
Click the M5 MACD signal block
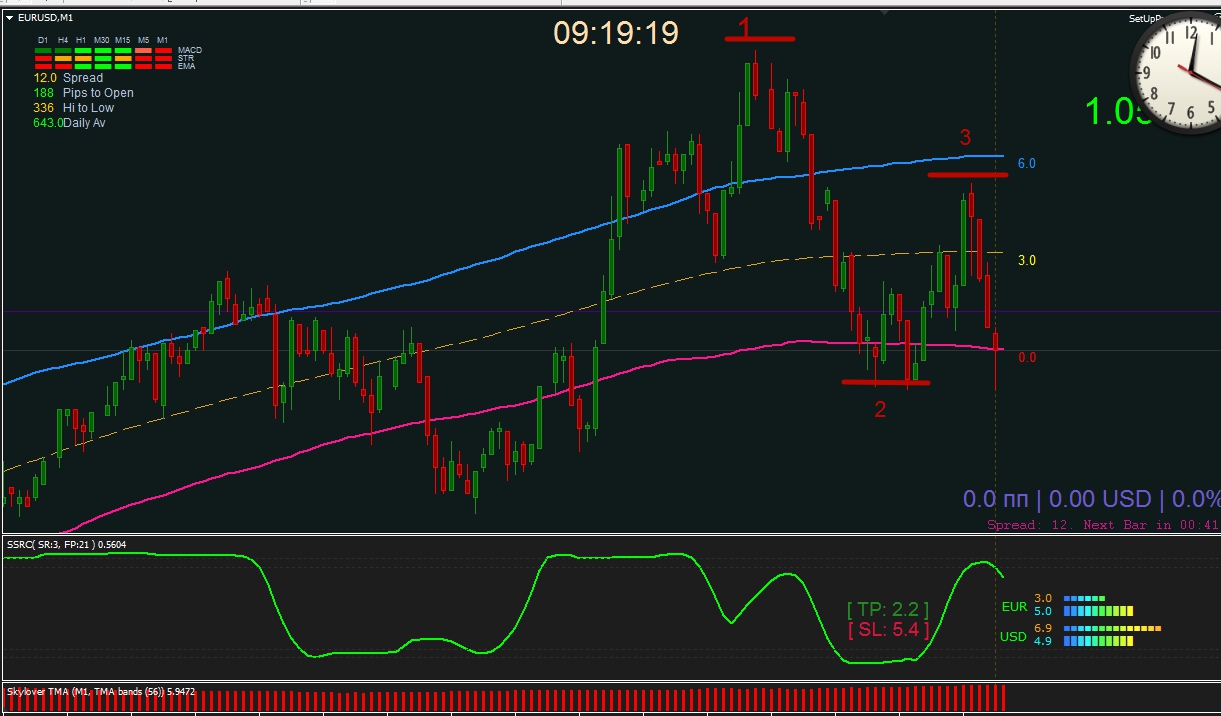pyautogui.click(x=143, y=50)
